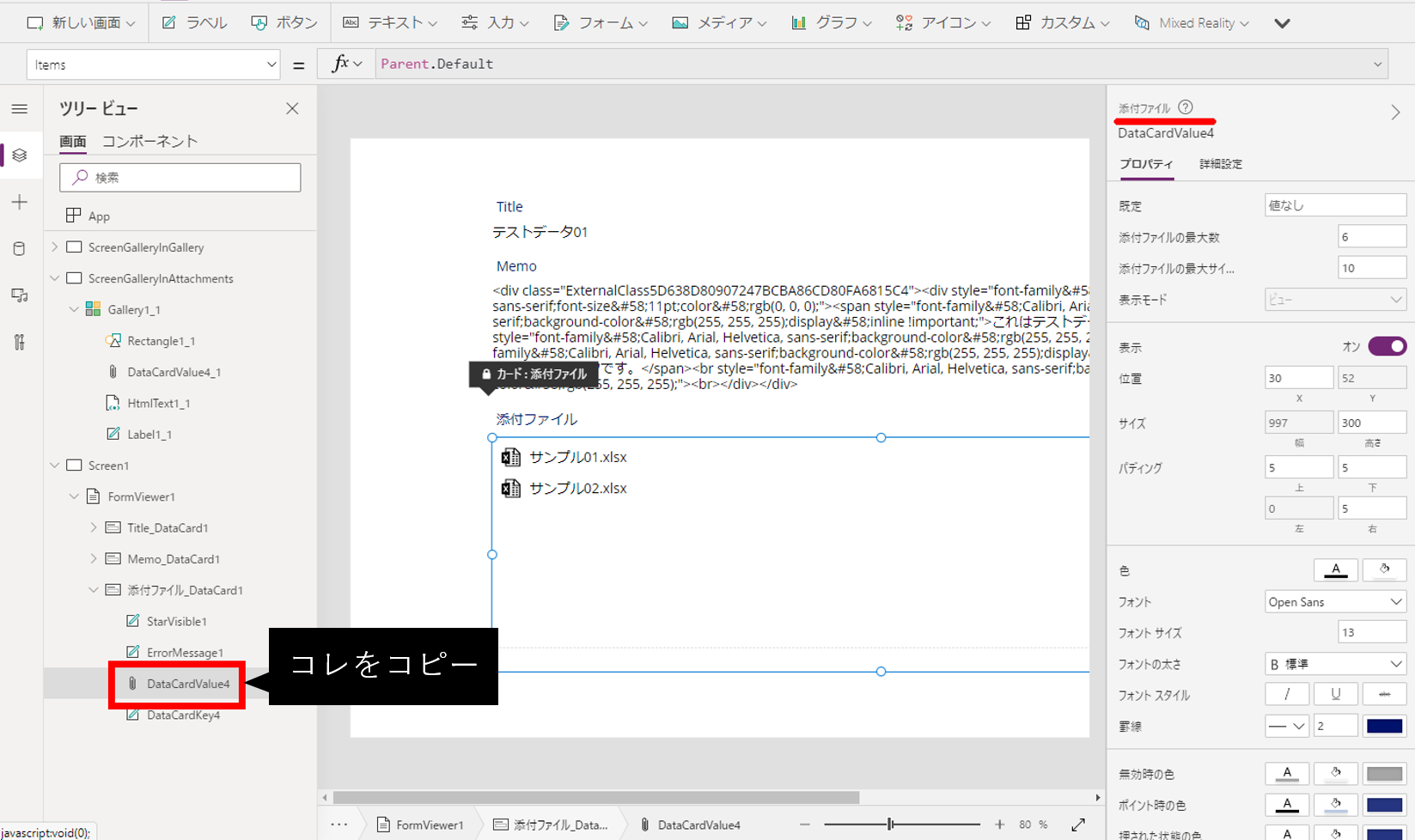Click the canvas horizontal scrollbar
The width and height of the screenshot is (1415, 840).
click(x=596, y=797)
